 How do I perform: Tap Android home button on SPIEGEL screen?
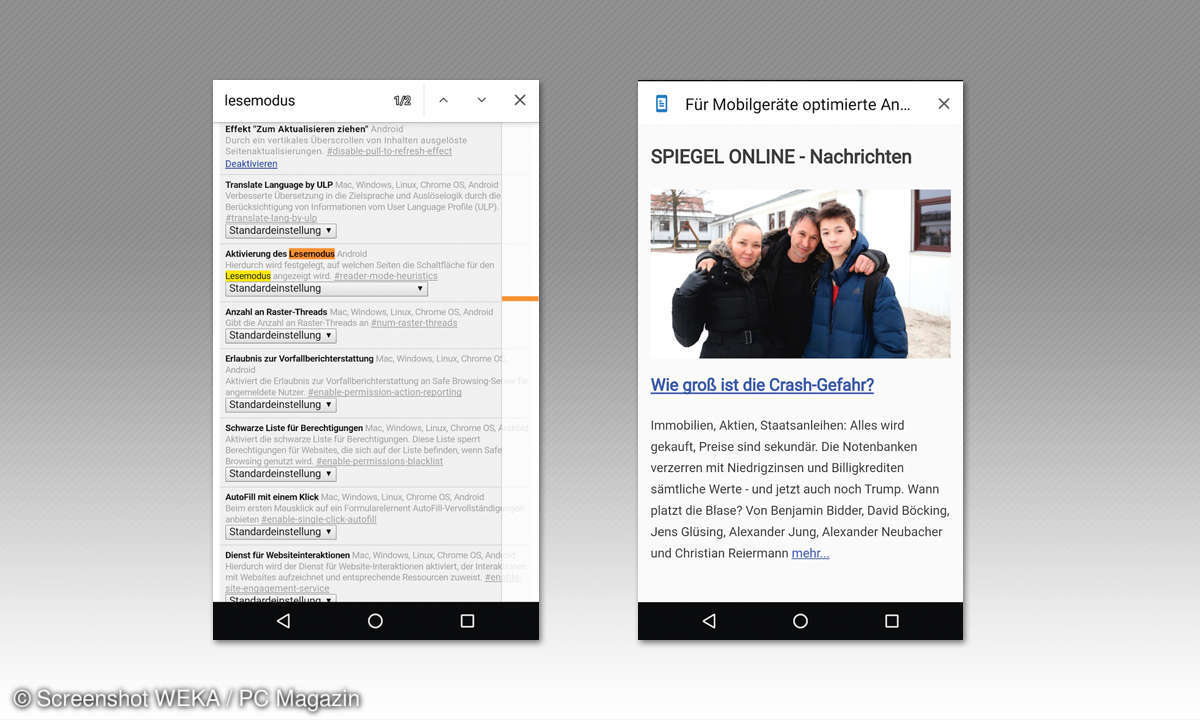800,621
